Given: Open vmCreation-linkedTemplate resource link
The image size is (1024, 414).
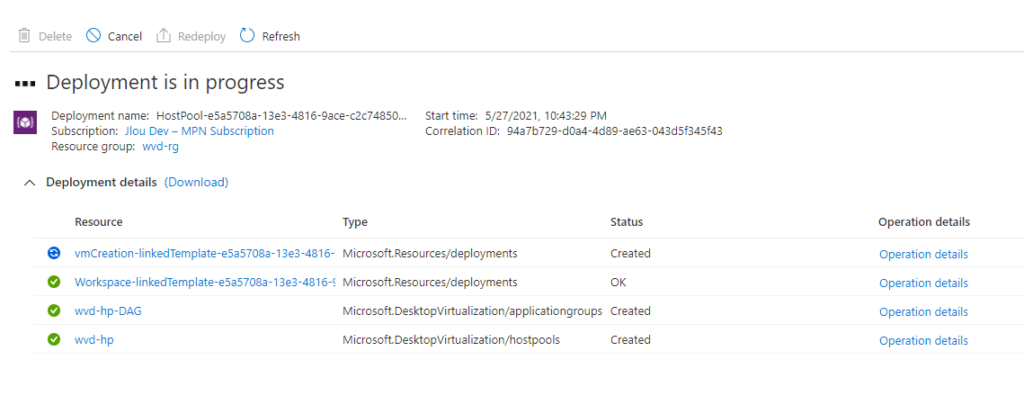Looking at the screenshot, I should (205, 253).
